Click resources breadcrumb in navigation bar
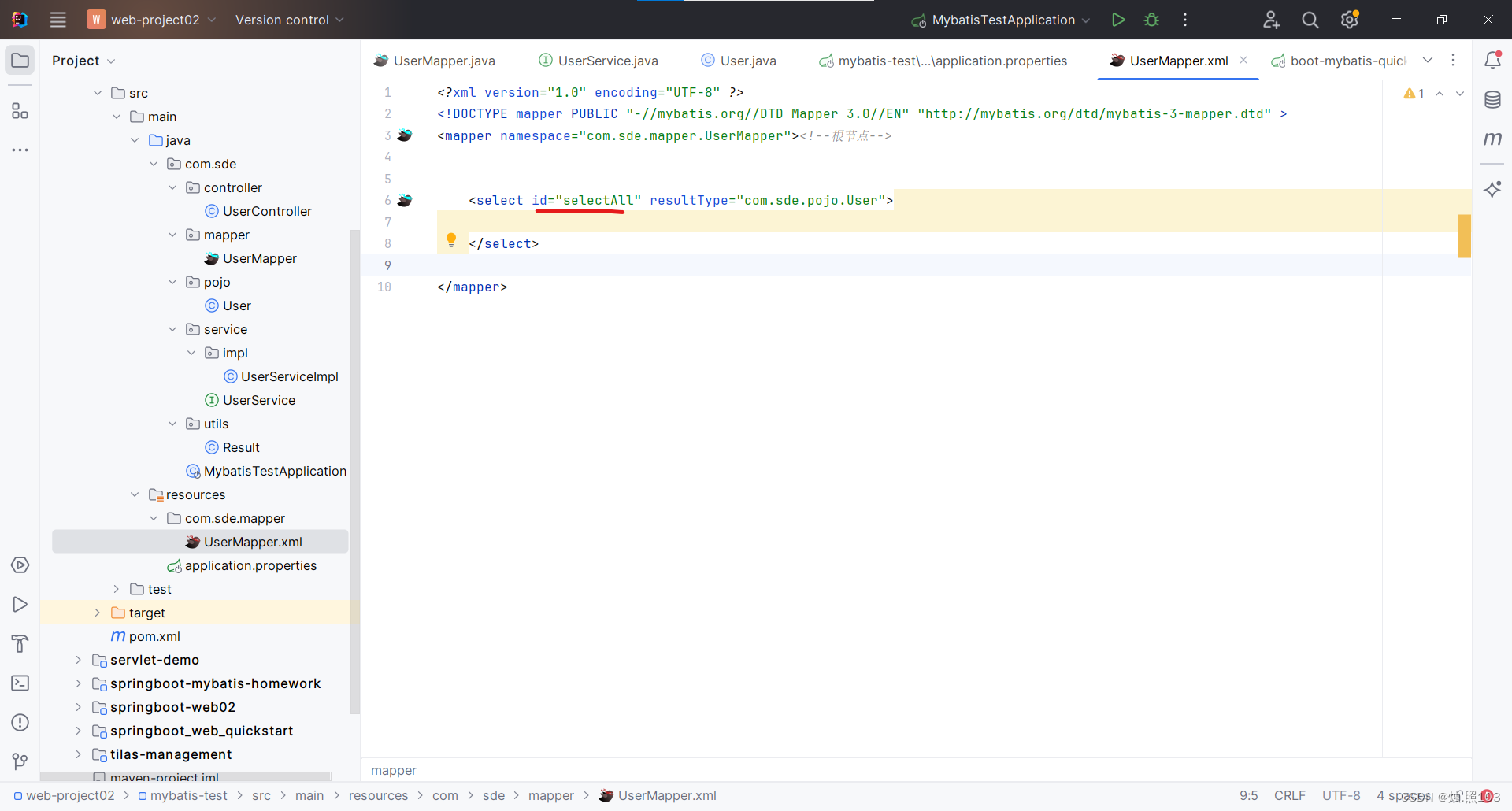The image size is (1512, 811). (x=379, y=795)
